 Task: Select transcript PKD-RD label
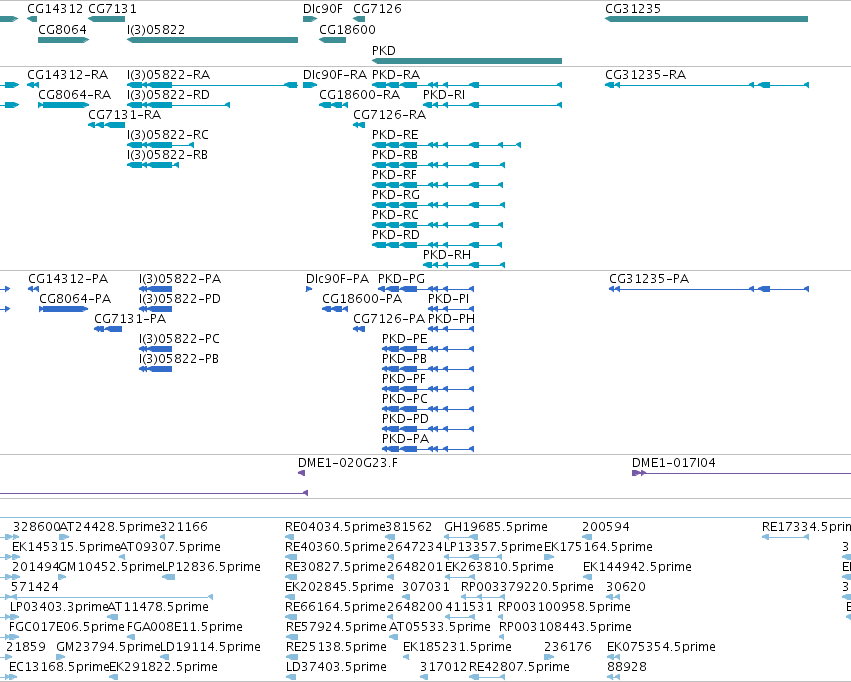click(396, 234)
